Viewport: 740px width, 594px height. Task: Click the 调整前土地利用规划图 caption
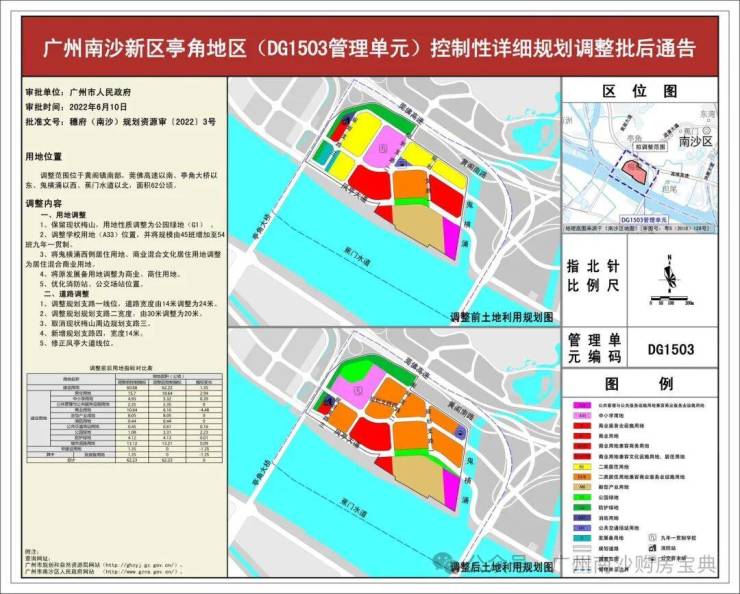(x=501, y=317)
